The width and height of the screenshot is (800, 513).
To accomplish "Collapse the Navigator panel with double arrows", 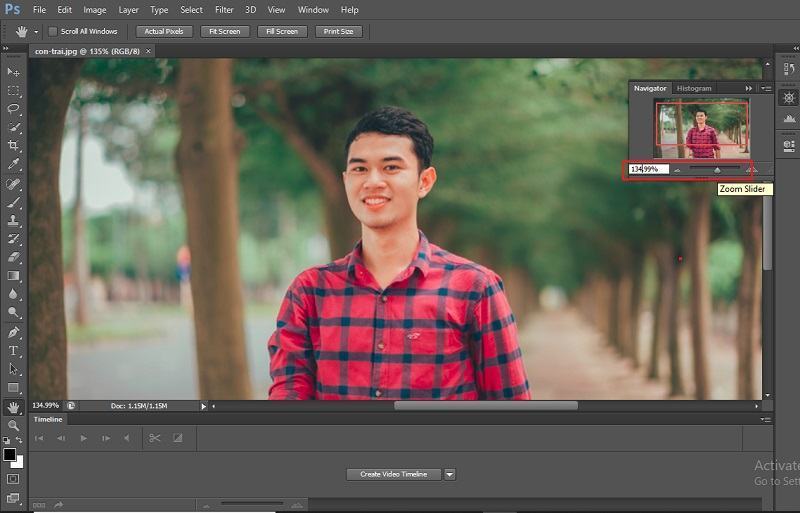I will (748, 88).
